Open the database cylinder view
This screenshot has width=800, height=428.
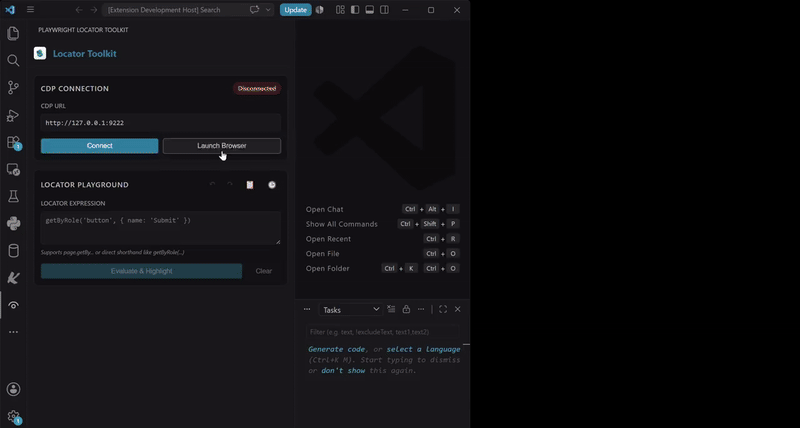tap(13, 250)
